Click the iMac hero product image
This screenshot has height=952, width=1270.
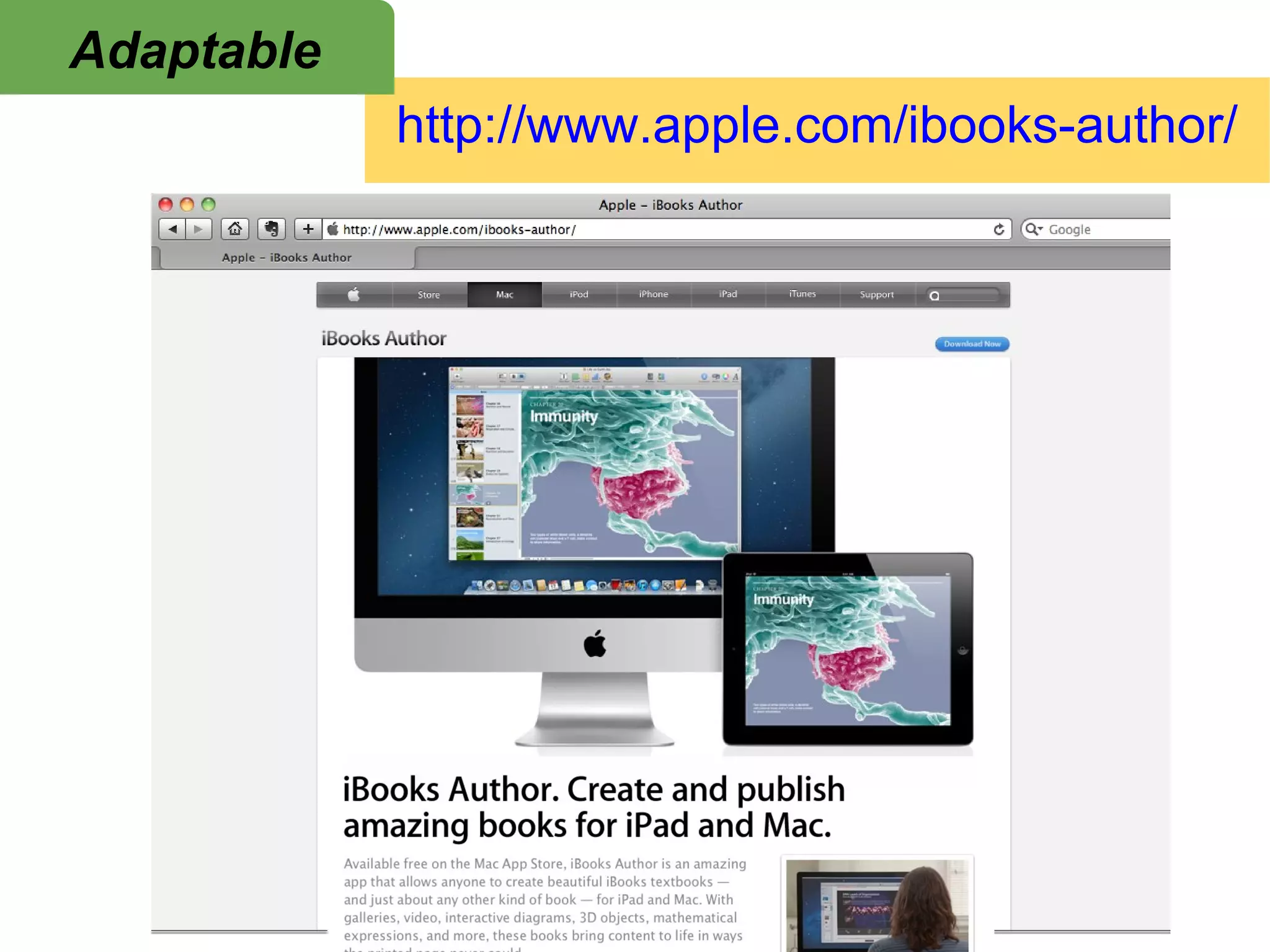coord(594,552)
